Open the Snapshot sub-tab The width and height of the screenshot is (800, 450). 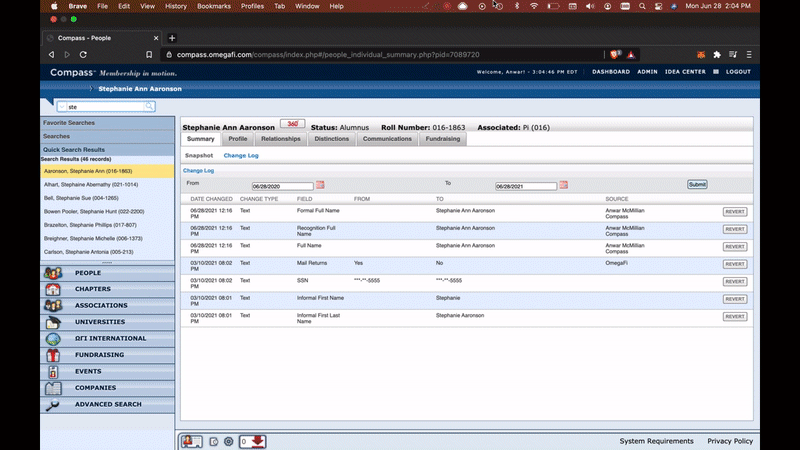point(199,156)
